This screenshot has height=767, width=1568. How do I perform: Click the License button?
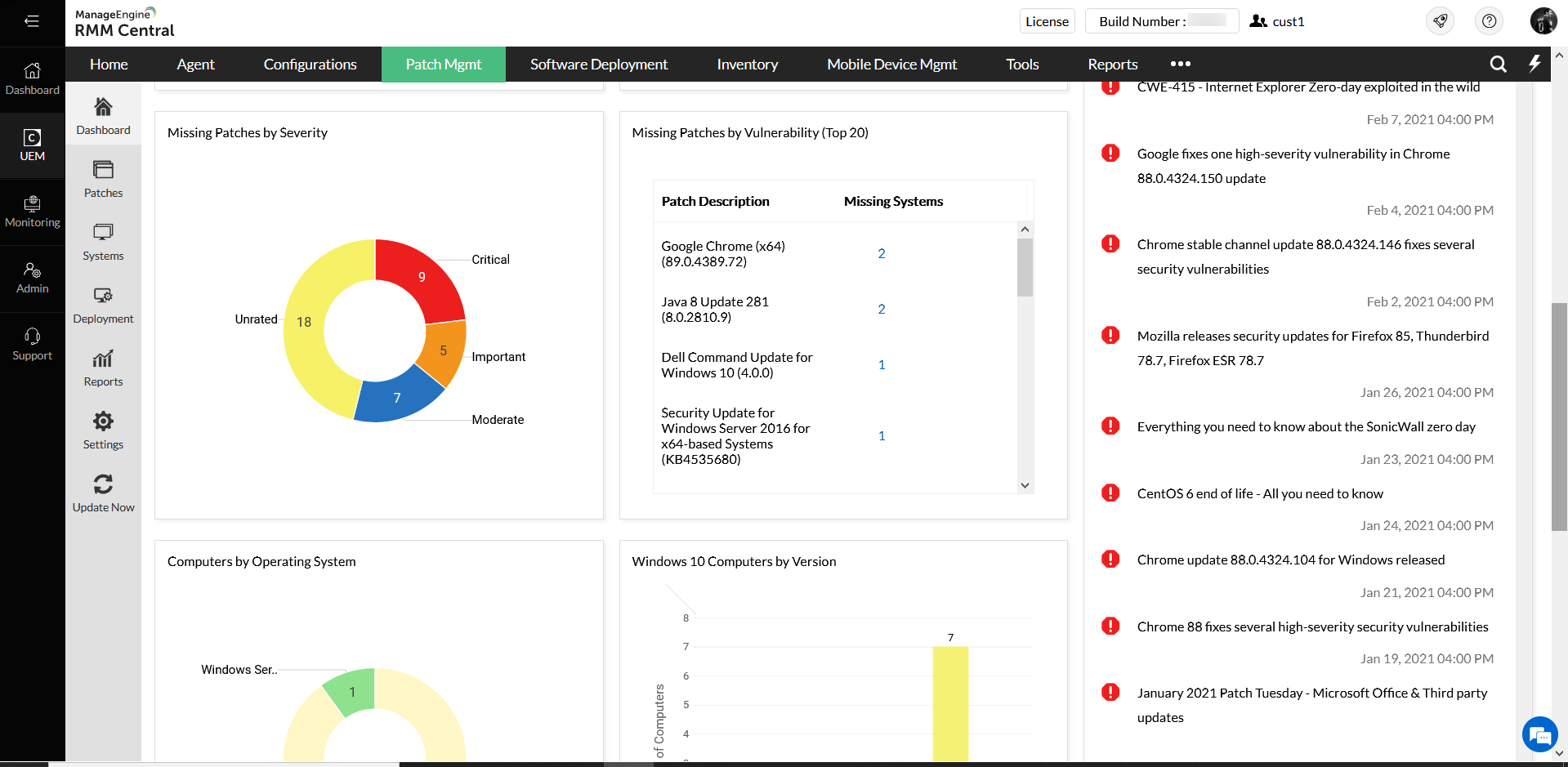coord(1047,21)
